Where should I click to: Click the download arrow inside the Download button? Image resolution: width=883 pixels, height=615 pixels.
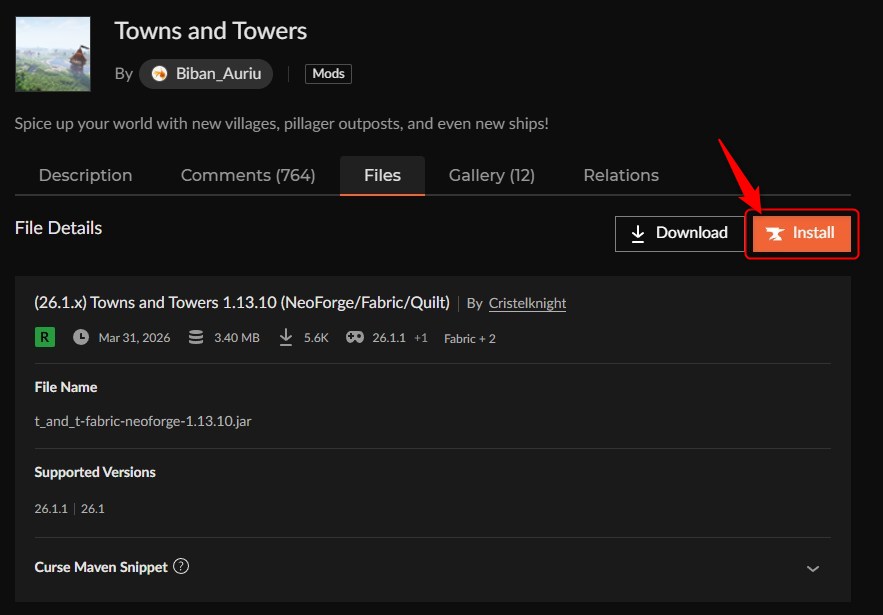coord(638,233)
